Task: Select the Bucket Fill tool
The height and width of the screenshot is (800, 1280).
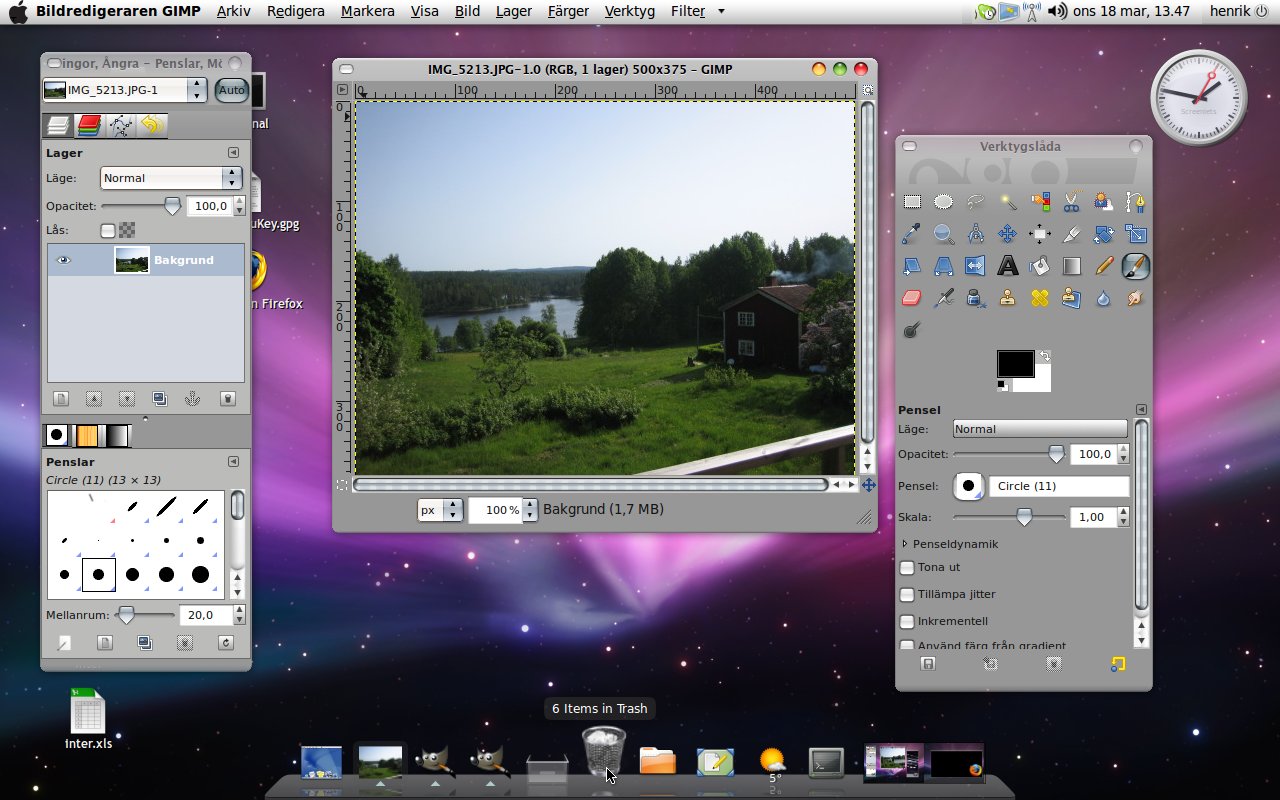Action: pyautogui.click(x=1039, y=266)
